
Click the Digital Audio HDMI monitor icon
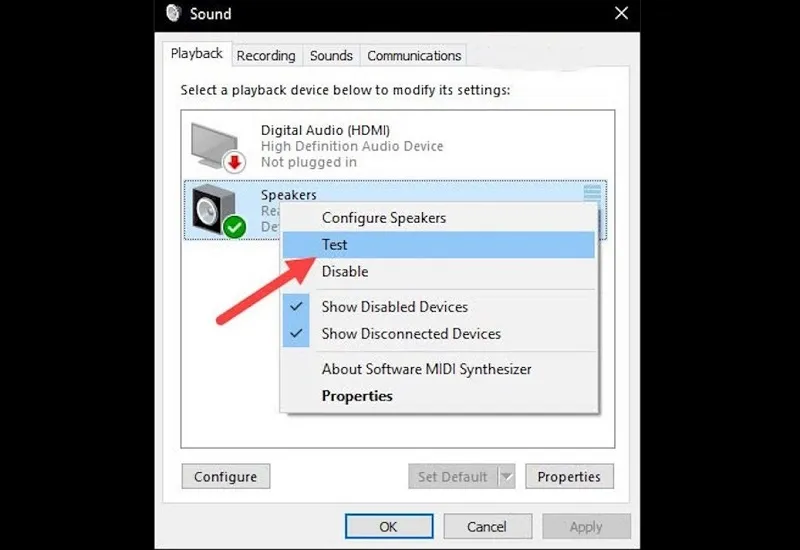click(214, 144)
